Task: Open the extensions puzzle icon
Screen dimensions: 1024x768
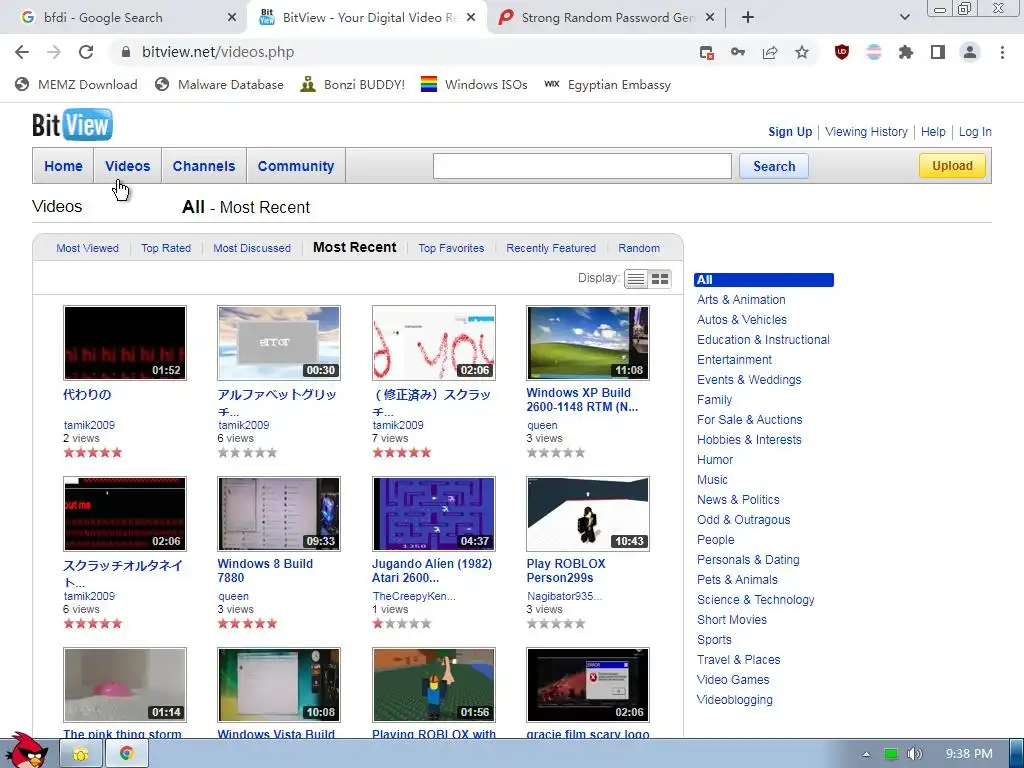Action: coord(906,52)
